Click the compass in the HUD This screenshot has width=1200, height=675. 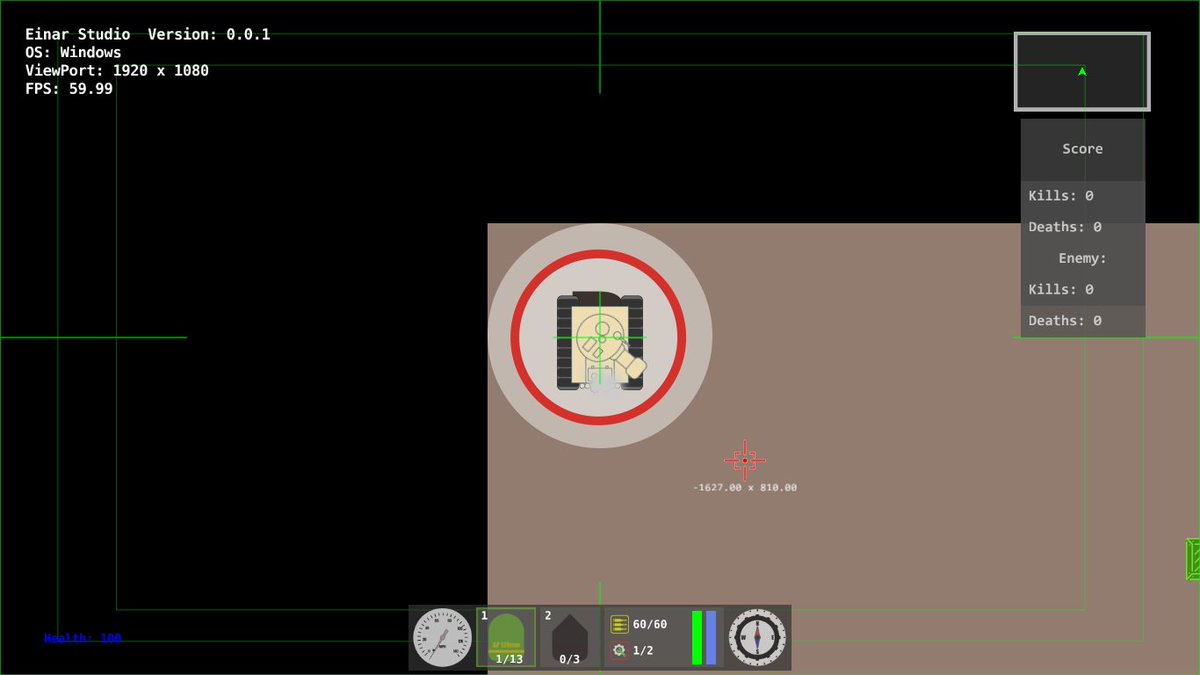pyautogui.click(x=758, y=637)
